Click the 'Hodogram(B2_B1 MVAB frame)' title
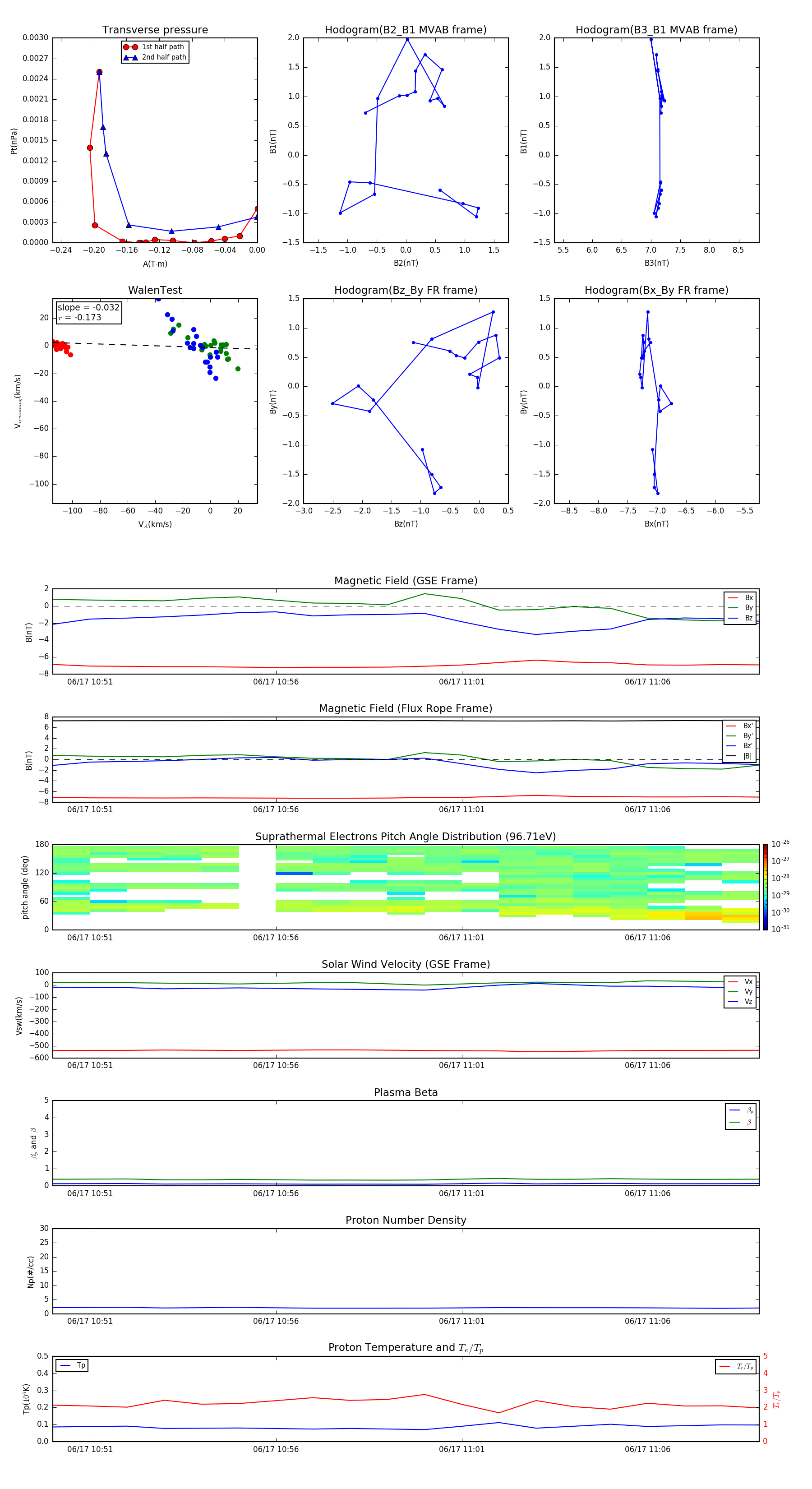Viewport: 812px width, 1489px height. tap(406, 29)
